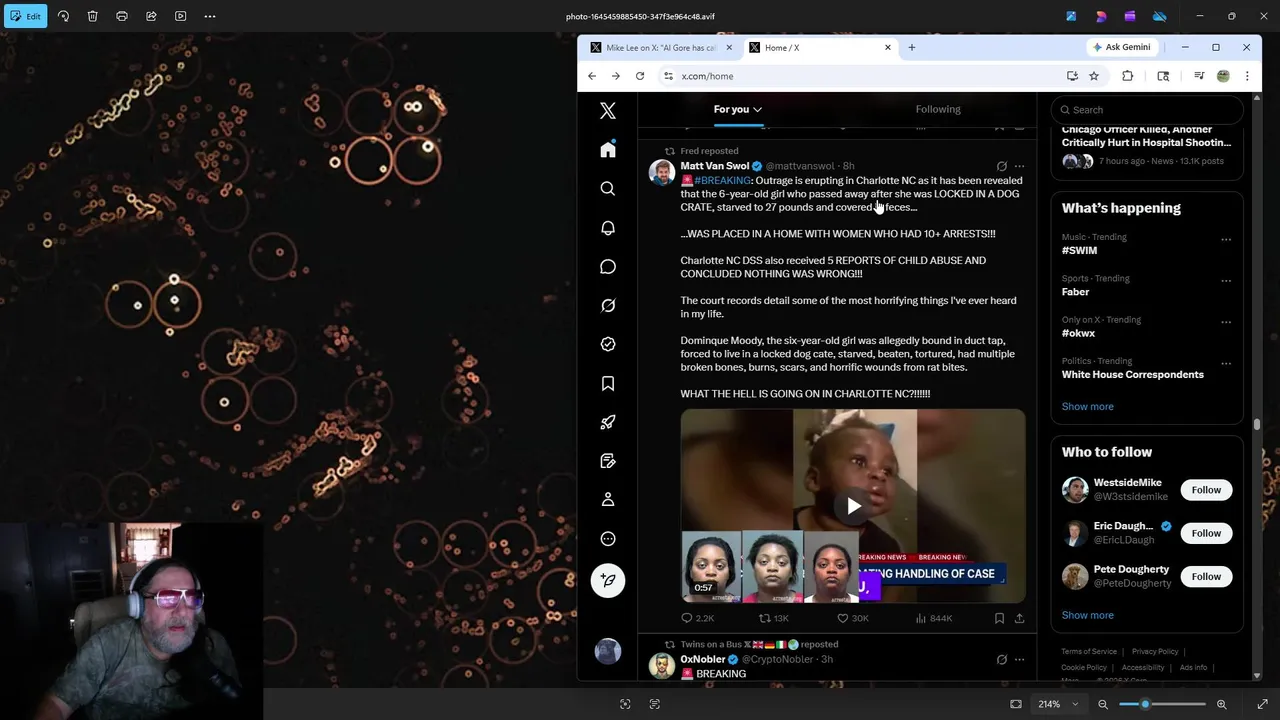Open X home logo in sidebar
Screen dimensions: 1280x720
pyautogui.click(x=608, y=111)
